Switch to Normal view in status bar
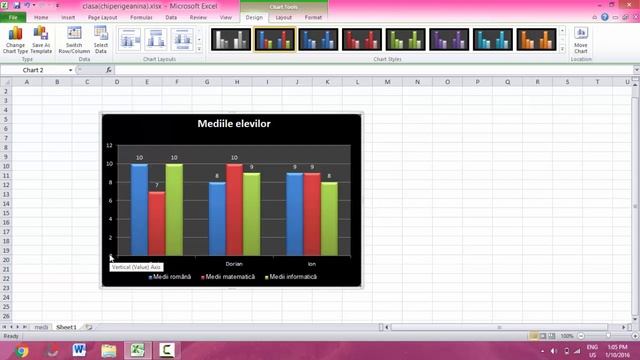Screen dimensions: 640x360 click(x=533, y=336)
